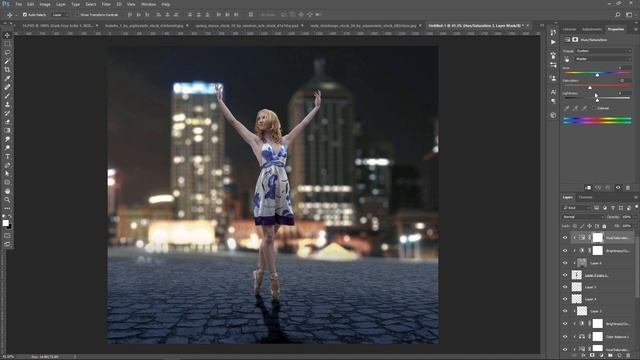Toggle visibility of Layer 3
The image size is (640, 360).
[x=565, y=311]
